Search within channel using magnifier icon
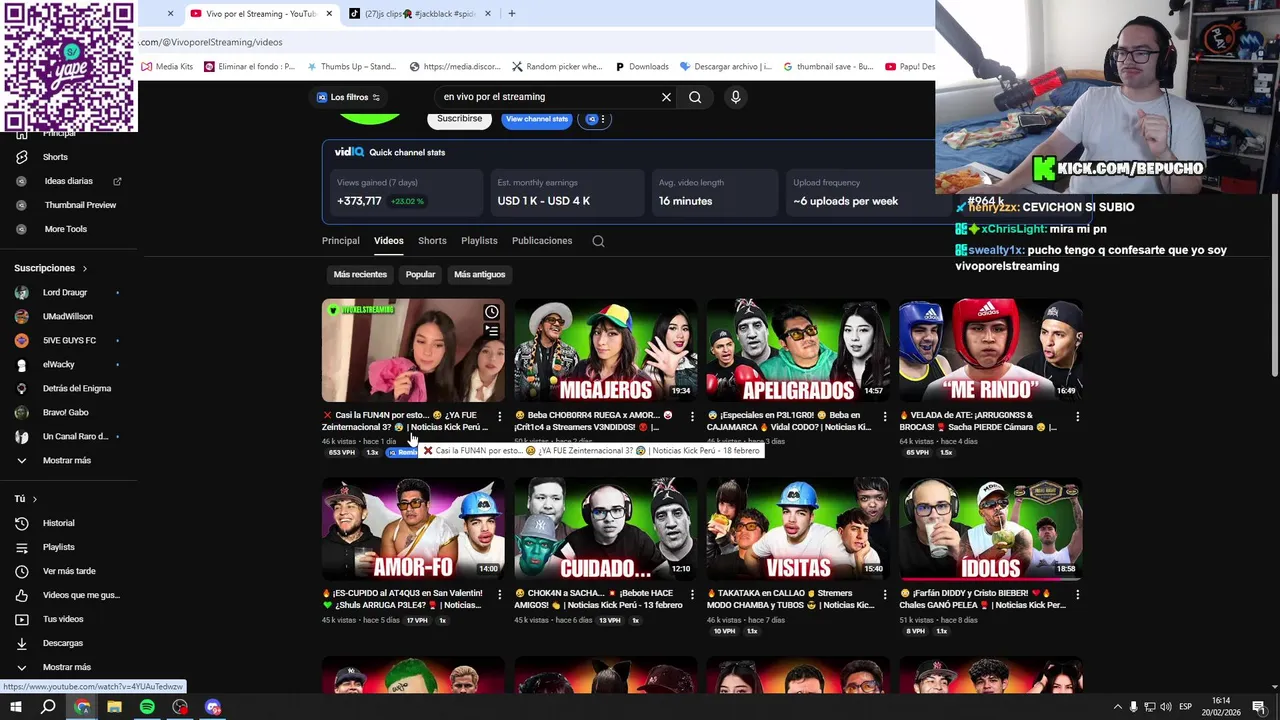The width and height of the screenshot is (1280, 720). 598,241
